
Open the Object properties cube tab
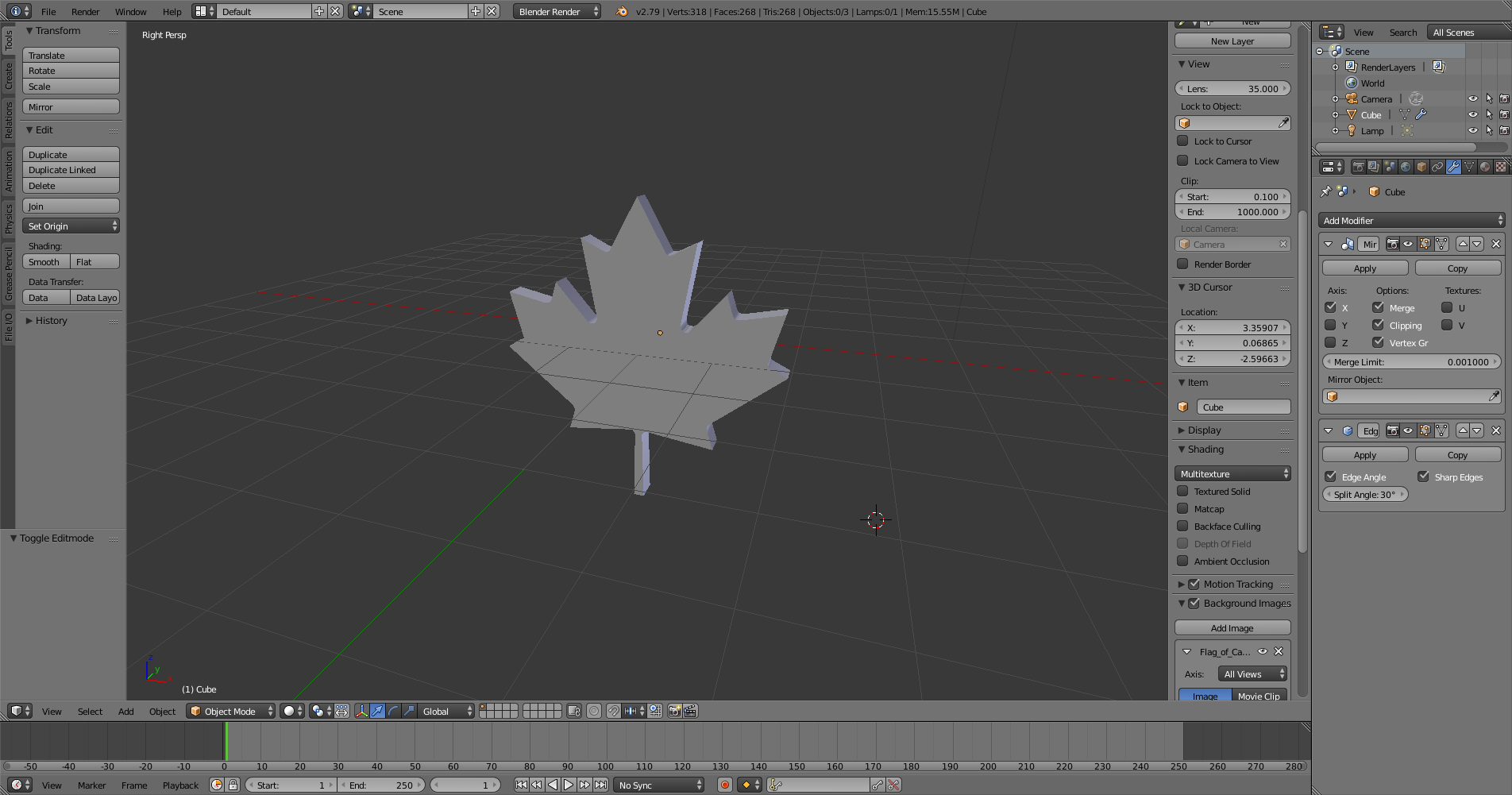pos(1421,167)
